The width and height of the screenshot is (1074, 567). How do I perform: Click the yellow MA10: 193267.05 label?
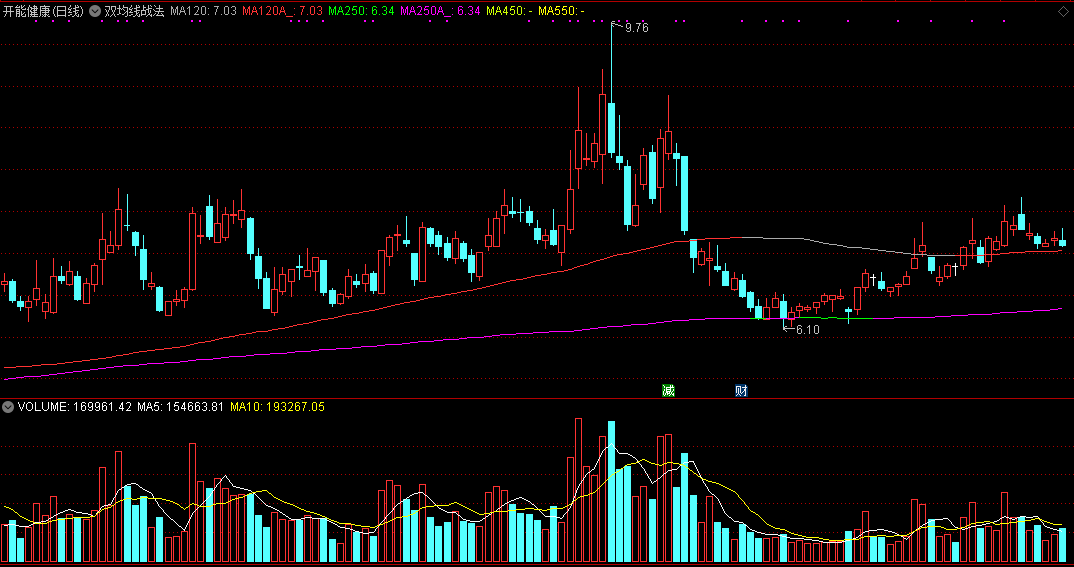pos(277,407)
